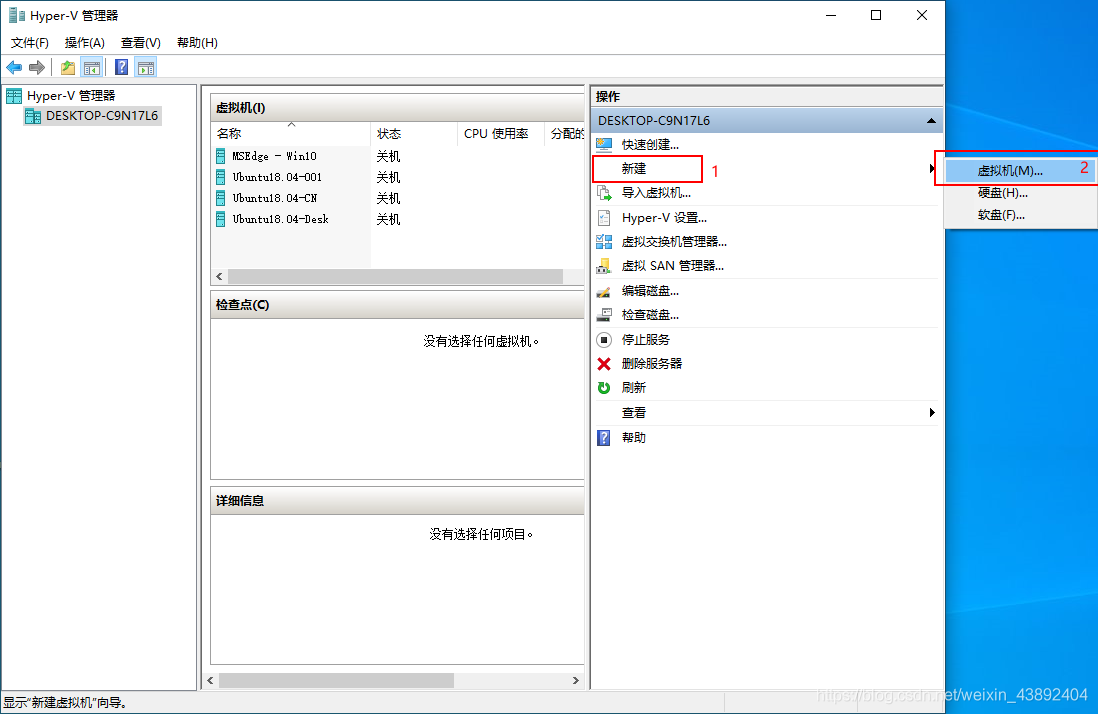The height and width of the screenshot is (714, 1098).
Task: Click 删除服务器 action
Action: pyautogui.click(x=651, y=363)
